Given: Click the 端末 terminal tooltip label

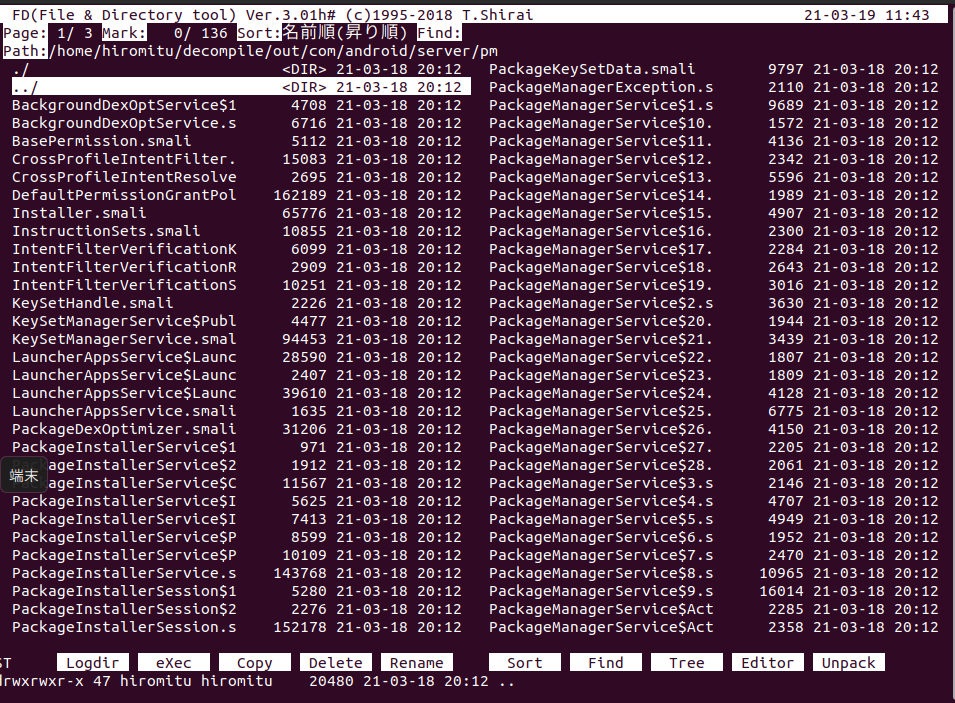Looking at the screenshot, I should (24, 475).
